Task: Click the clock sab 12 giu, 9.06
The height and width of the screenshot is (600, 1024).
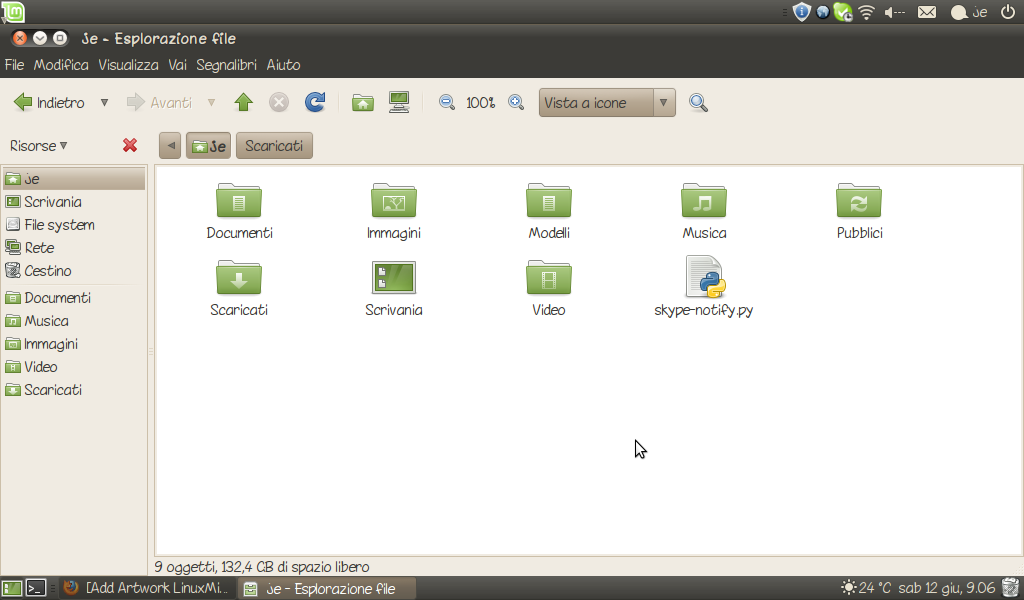Action: pyautogui.click(x=946, y=588)
